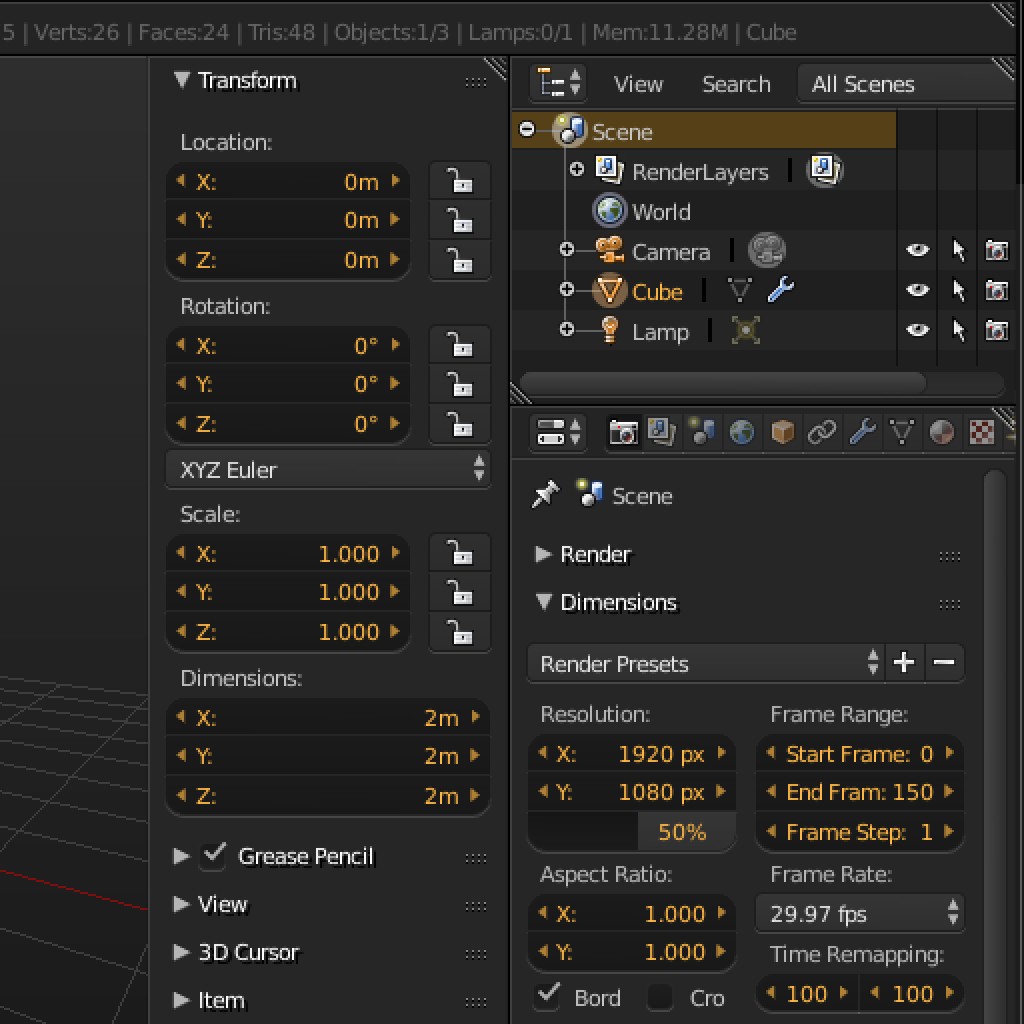Open the Render Presets dropdown
Viewport: 1024px width, 1024px height.
700,663
